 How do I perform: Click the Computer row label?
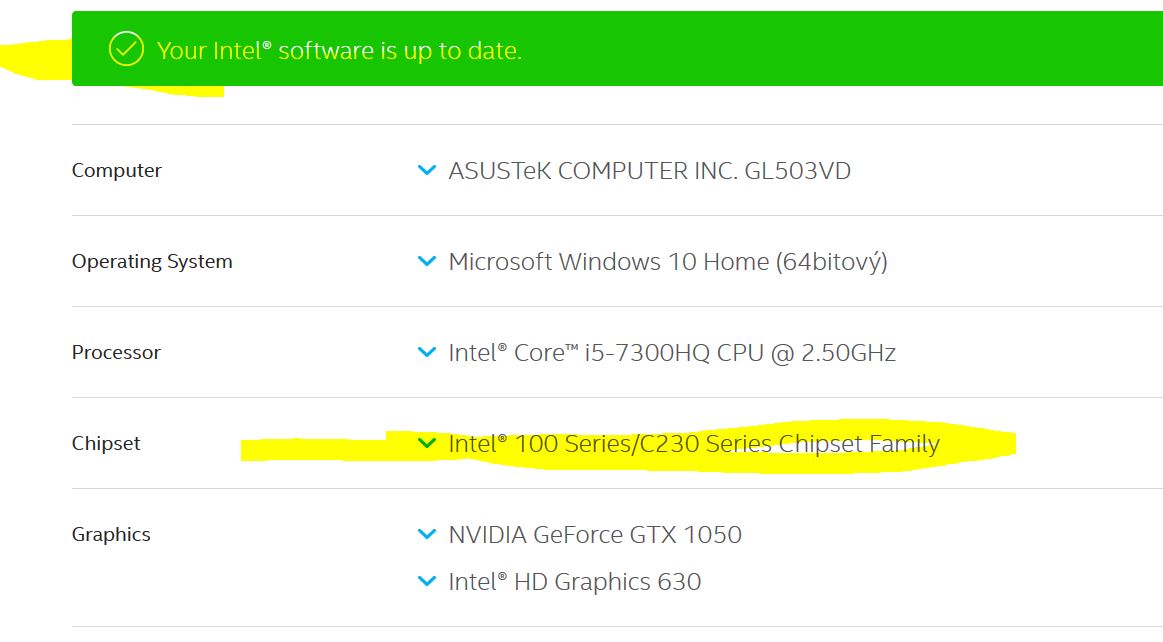tap(116, 171)
